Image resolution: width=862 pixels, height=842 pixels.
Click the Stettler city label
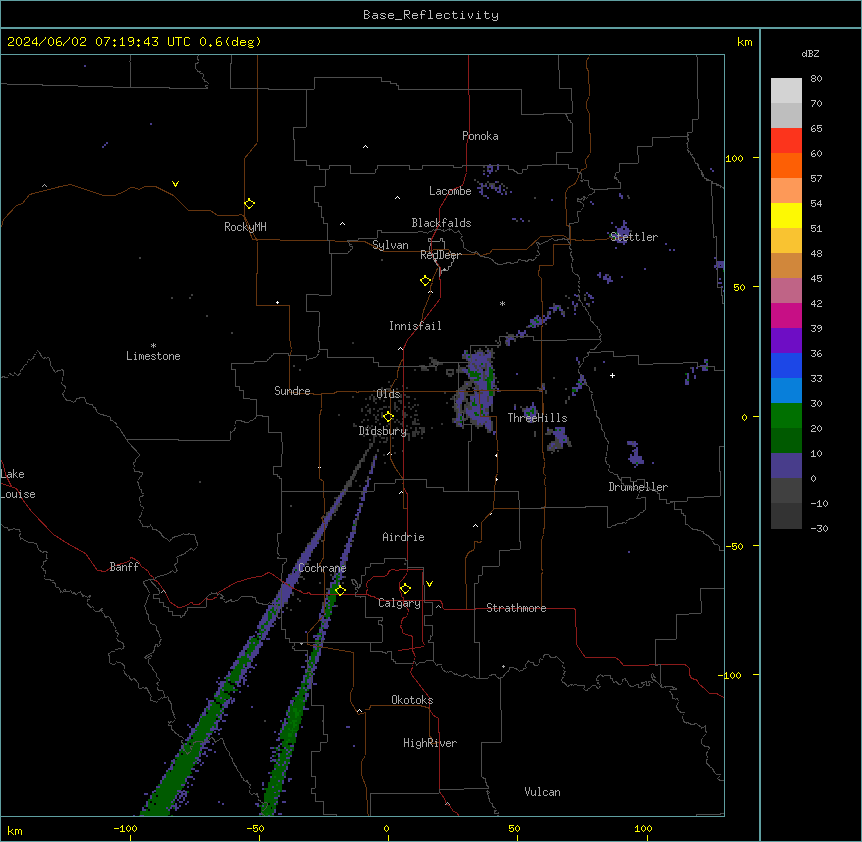click(x=634, y=237)
